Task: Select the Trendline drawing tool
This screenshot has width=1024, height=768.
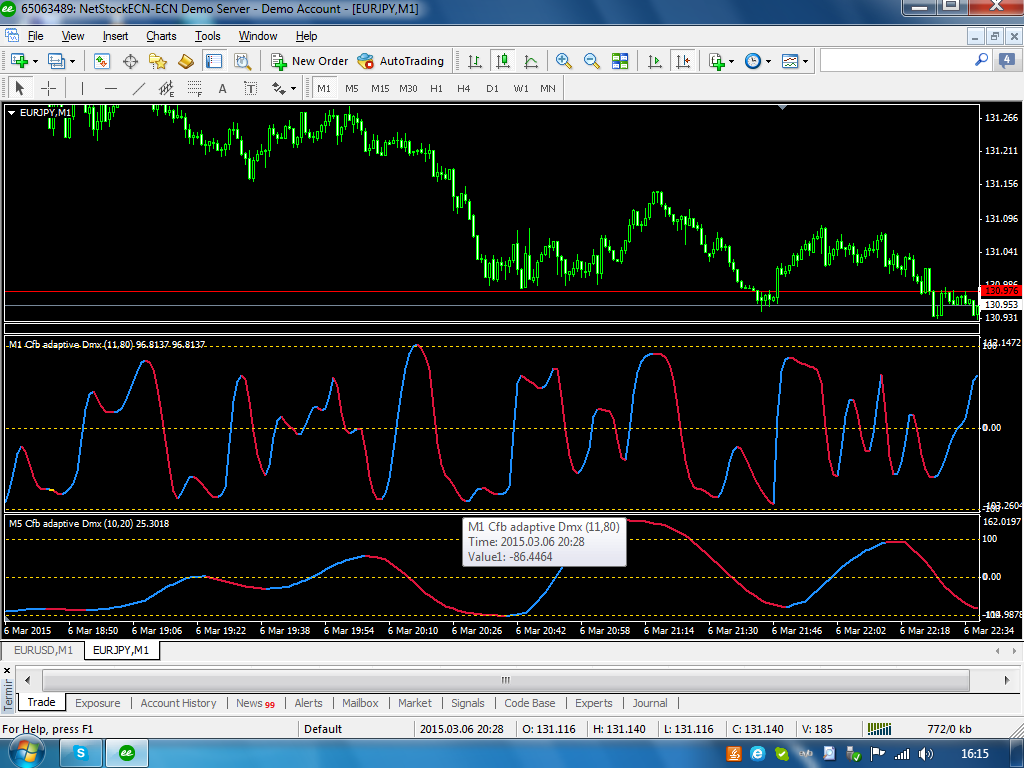Action: click(x=139, y=88)
